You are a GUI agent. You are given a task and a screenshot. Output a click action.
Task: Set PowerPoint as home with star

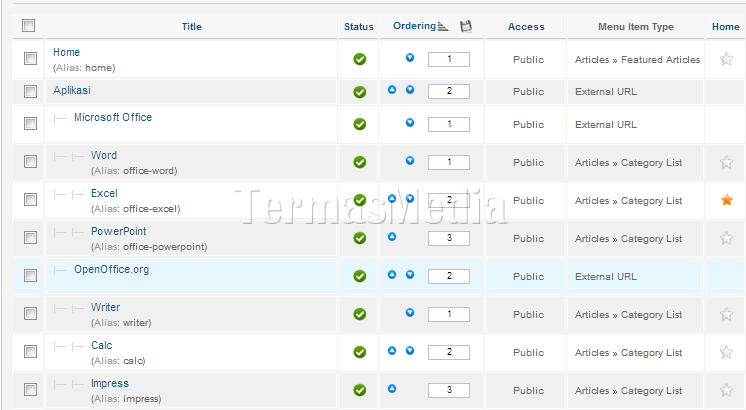pyautogui.click(x=726, y=238)
